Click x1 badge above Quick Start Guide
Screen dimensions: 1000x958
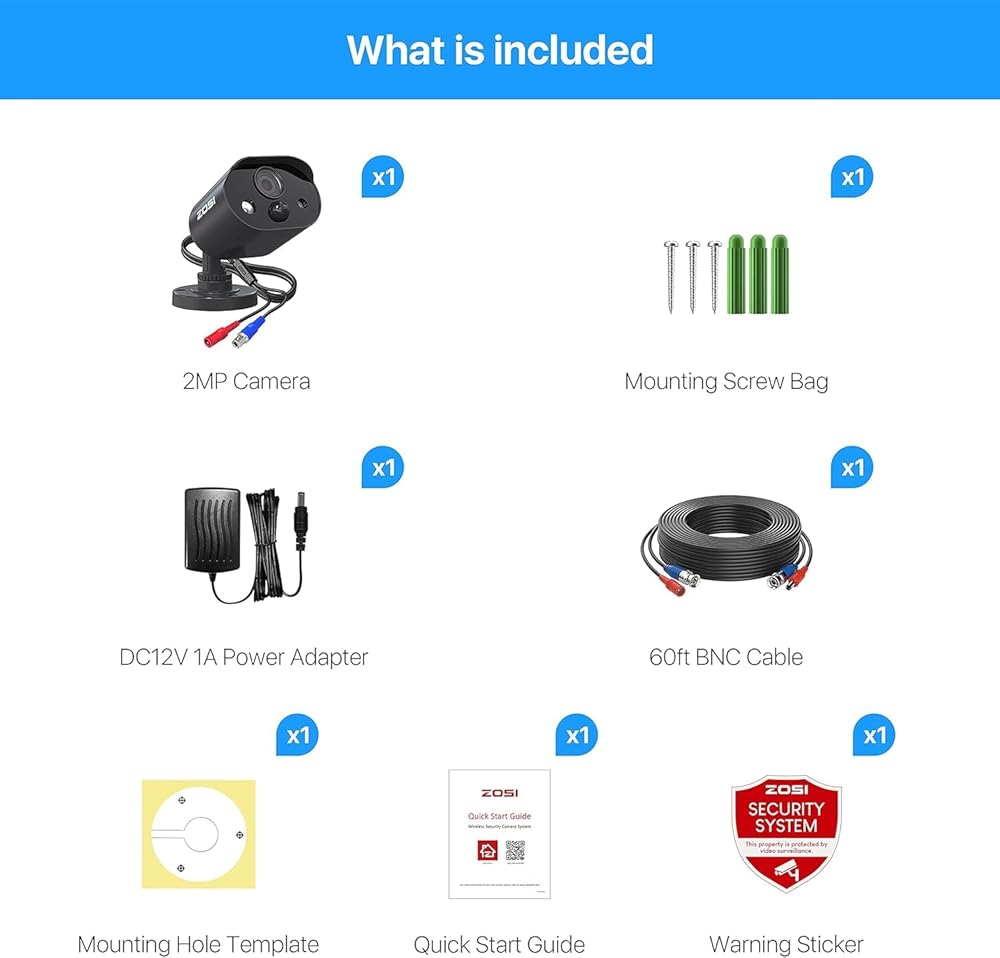577,735
